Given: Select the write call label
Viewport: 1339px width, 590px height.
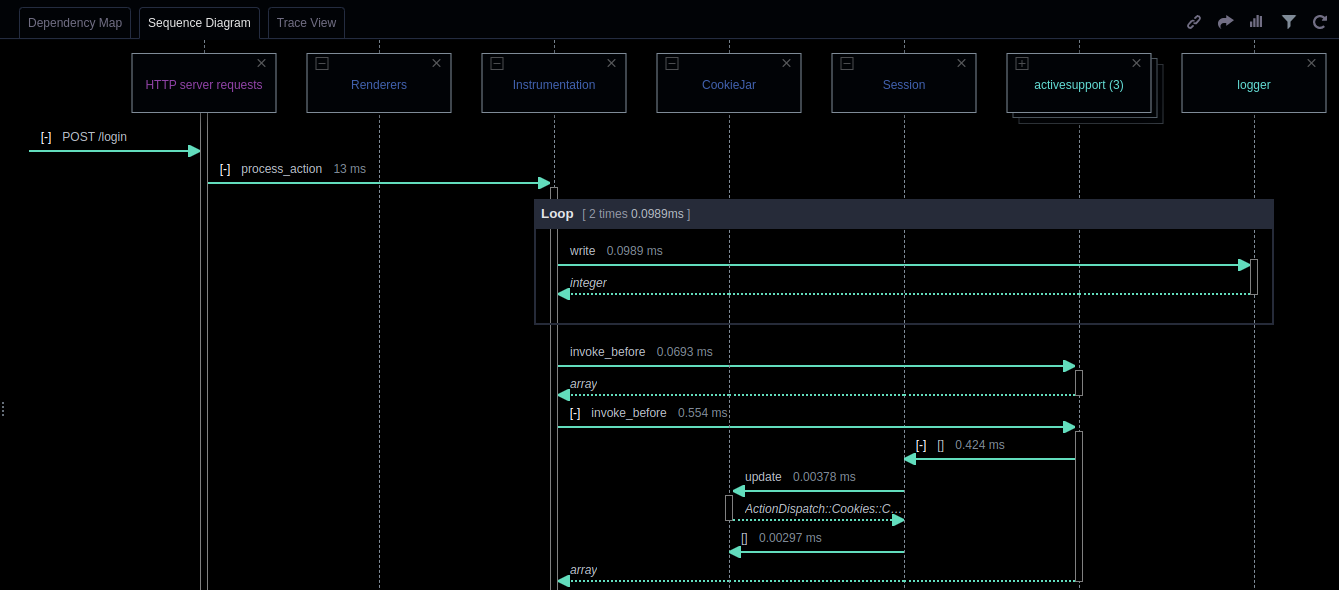Looking at the screenshot, I should coord(582,251).
